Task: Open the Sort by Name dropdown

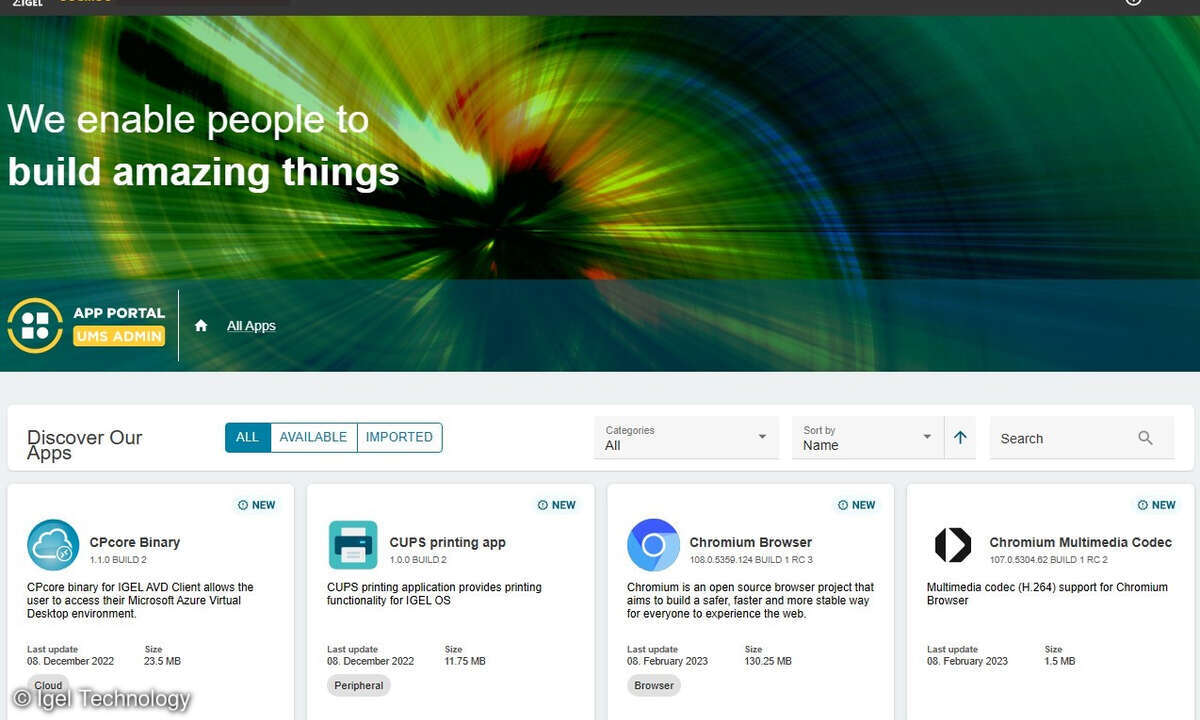Action: 867,438
